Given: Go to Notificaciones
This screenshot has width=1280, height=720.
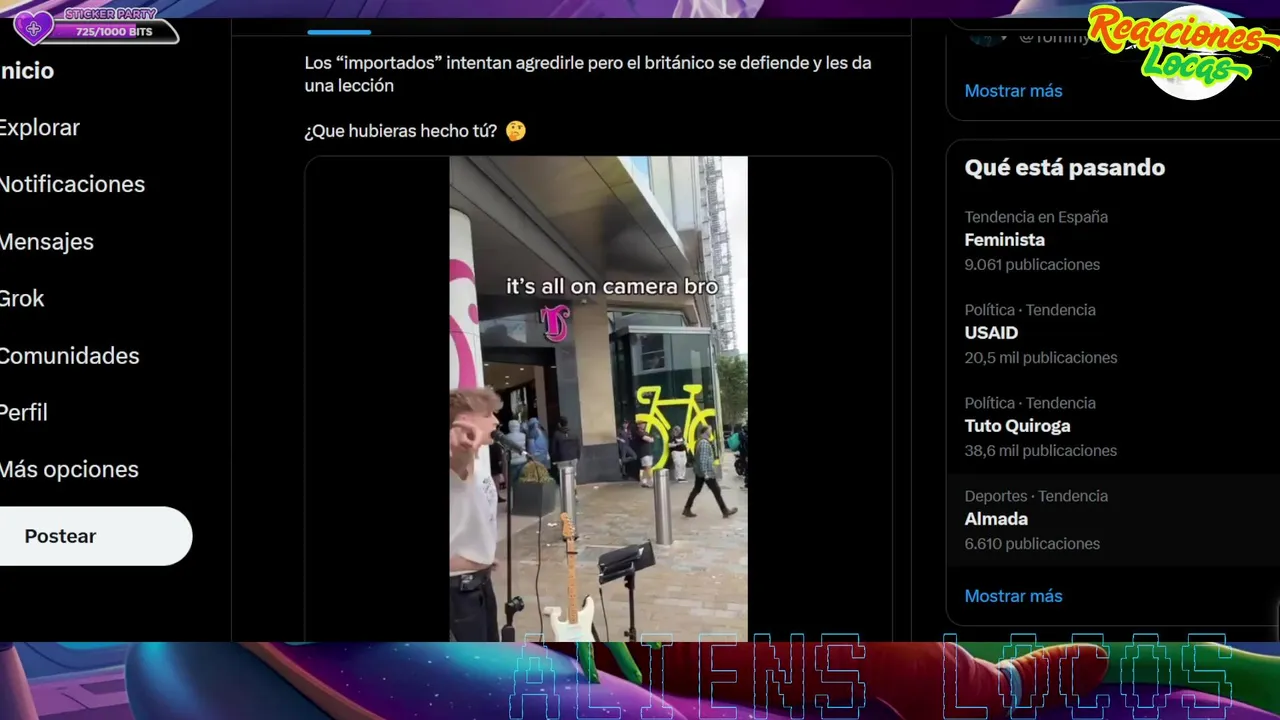Looking at the screenshot, I should pyautogui.click(x=72, y=184).
